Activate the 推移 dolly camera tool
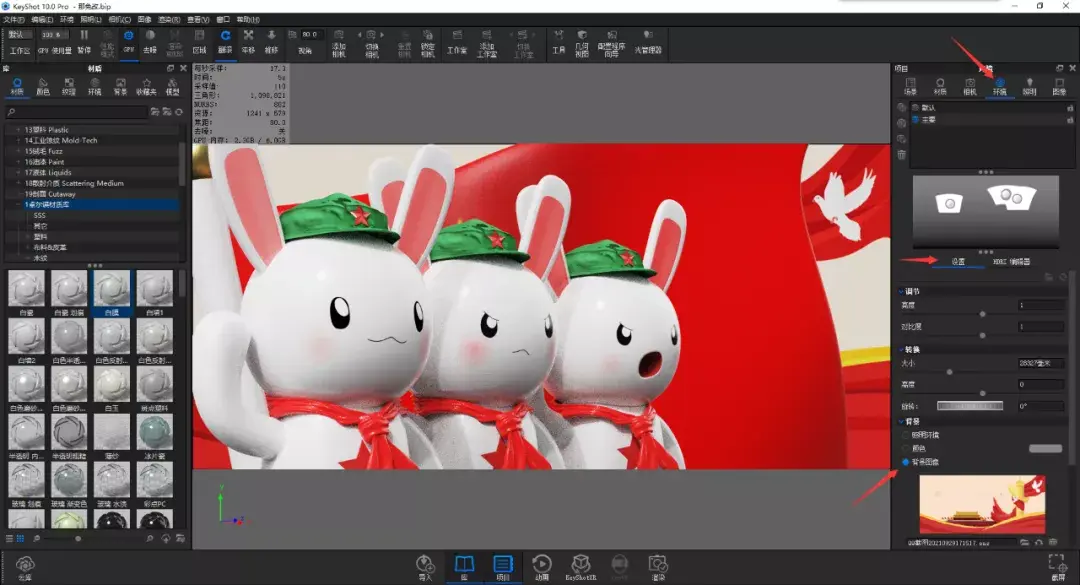Screen dimensions: 1080x585 click(x=271, y=41)
